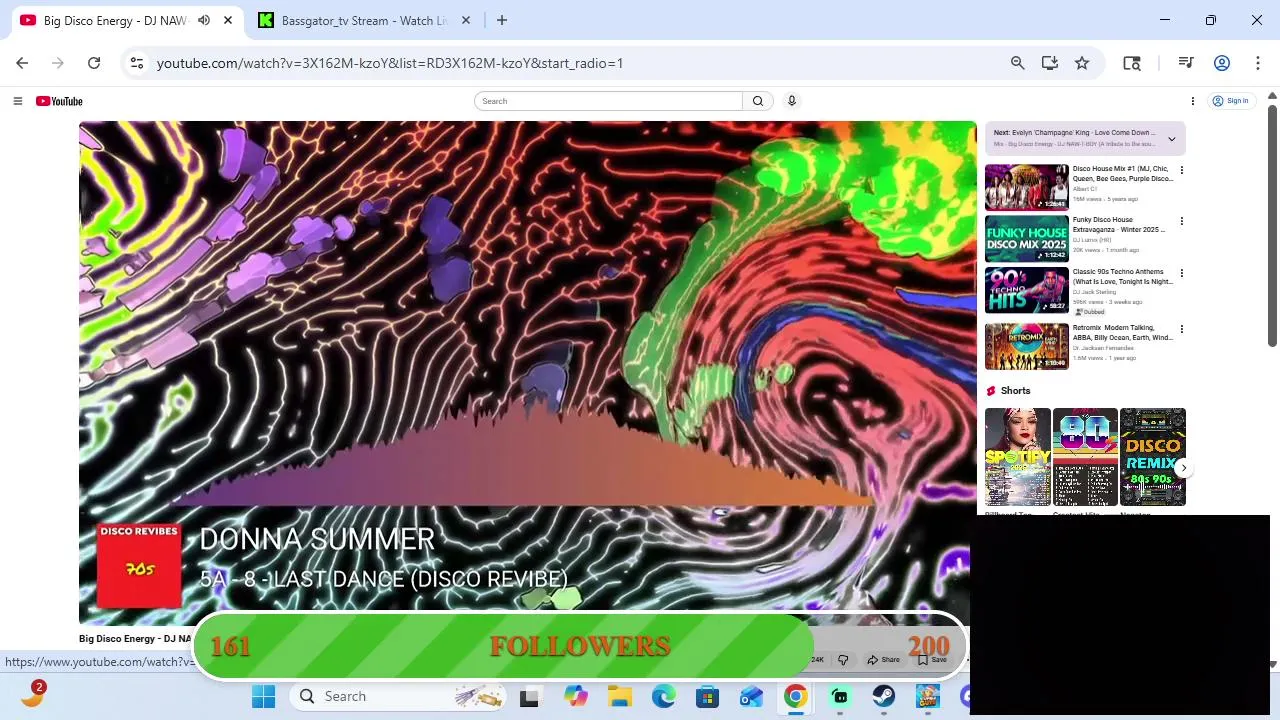Screen dimensions: 1280x720
Task: Open Classic 90s Techno Anthems title link
Action: click(x=1122, y=277)
